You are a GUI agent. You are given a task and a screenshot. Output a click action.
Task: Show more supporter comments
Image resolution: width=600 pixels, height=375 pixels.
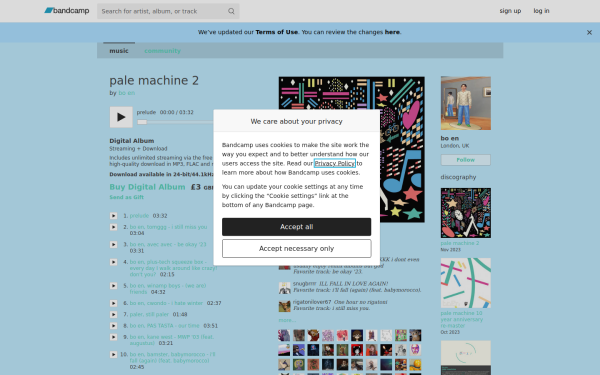click(287, 320)
